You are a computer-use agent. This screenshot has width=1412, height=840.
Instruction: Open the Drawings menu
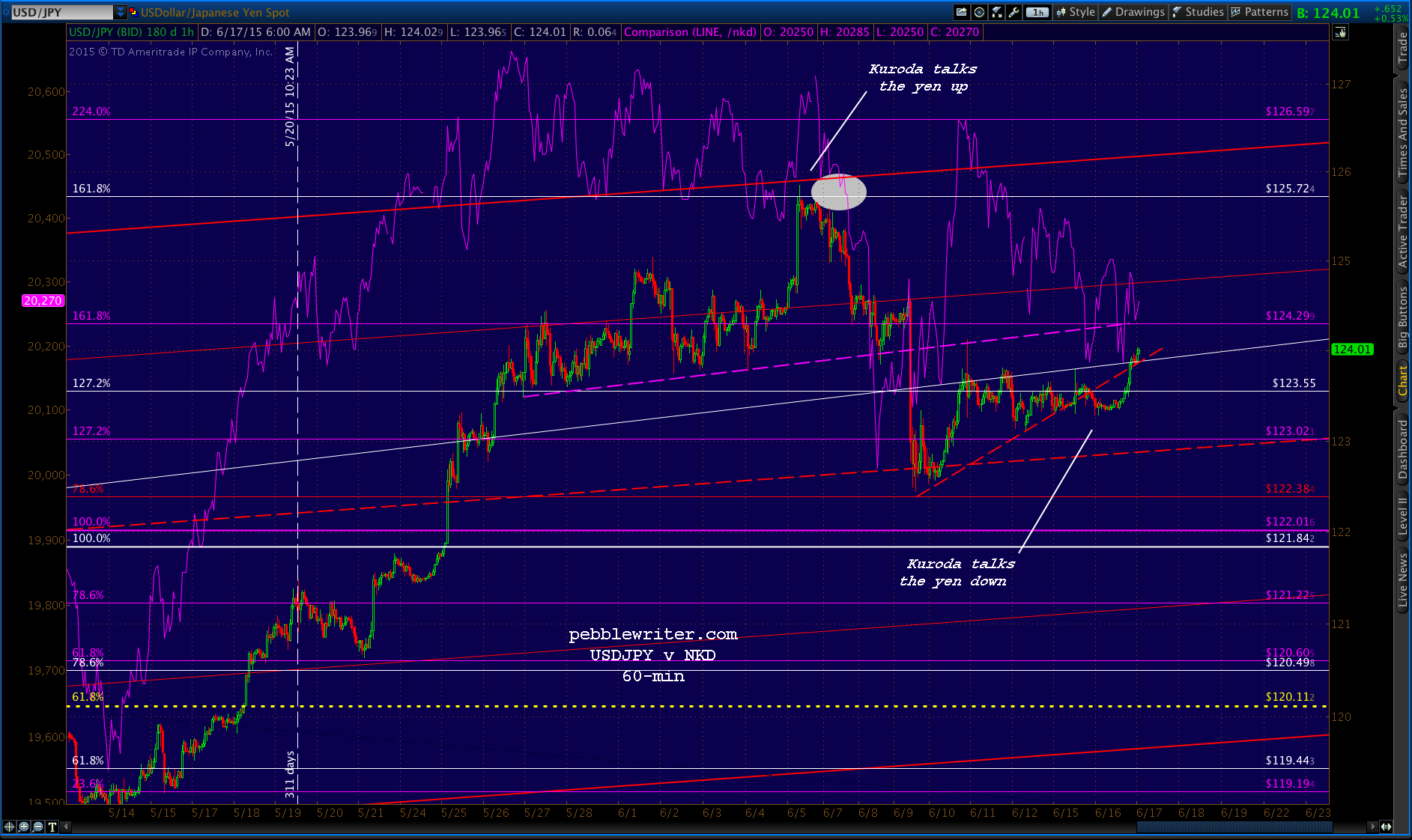1133,12
